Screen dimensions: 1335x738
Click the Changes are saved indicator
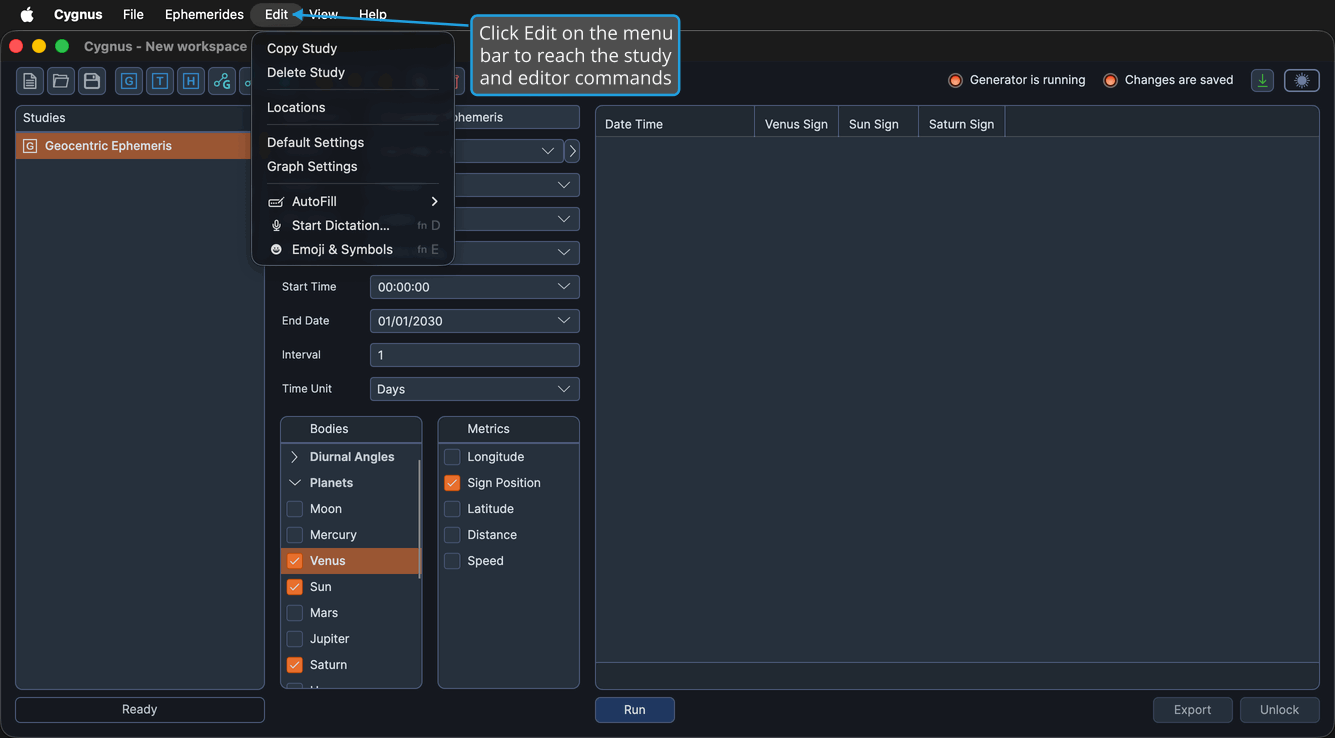click(1168, 80)
